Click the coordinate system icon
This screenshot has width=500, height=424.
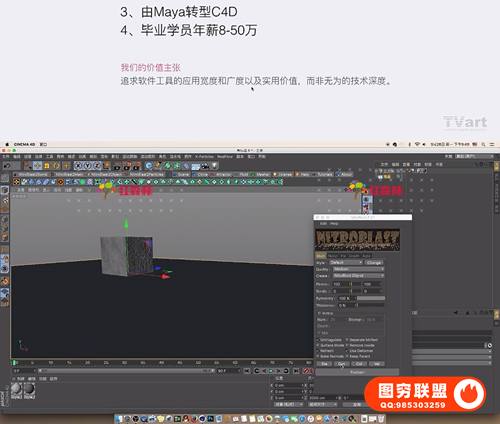click(x=106, y=166)
